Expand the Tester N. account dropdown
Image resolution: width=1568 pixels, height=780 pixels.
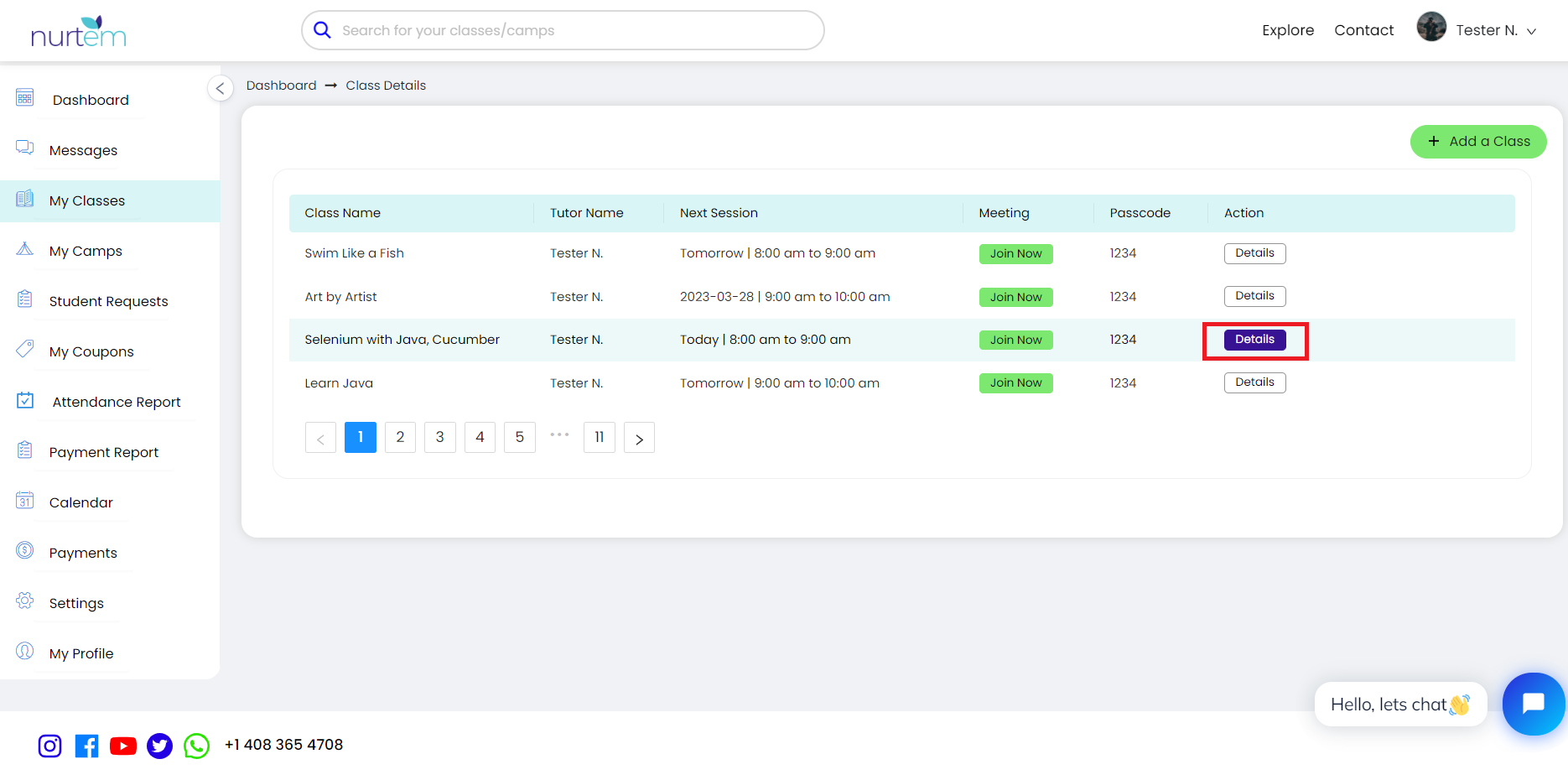[x=1531, y=31]
